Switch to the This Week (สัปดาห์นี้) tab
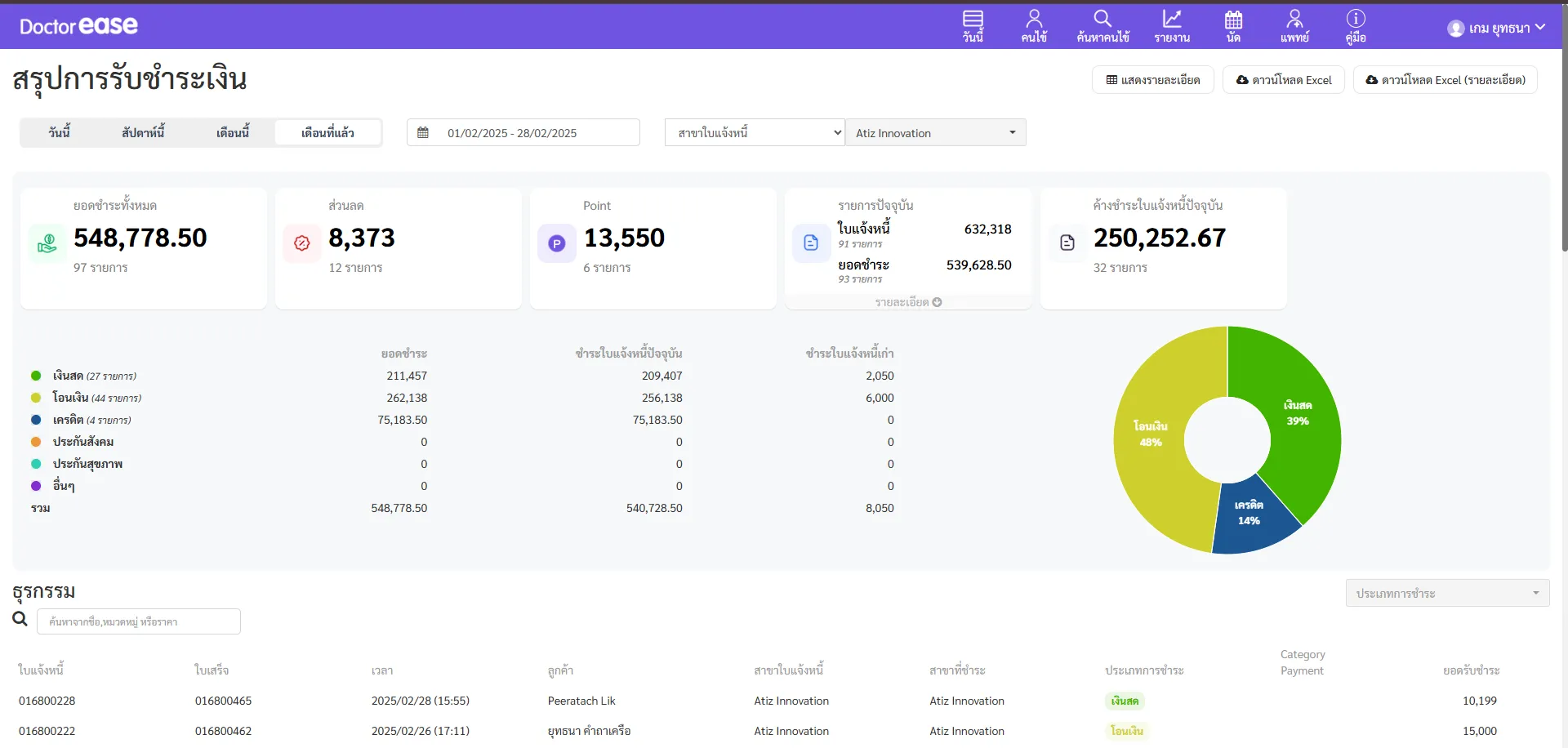This screenshot has width=1568, height=748. 143,132
